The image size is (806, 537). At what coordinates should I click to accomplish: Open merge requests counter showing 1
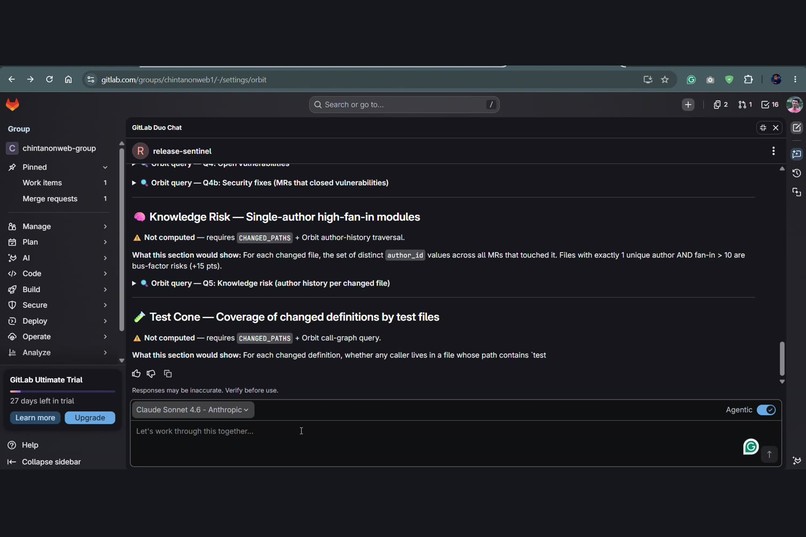tap(745, 105)
